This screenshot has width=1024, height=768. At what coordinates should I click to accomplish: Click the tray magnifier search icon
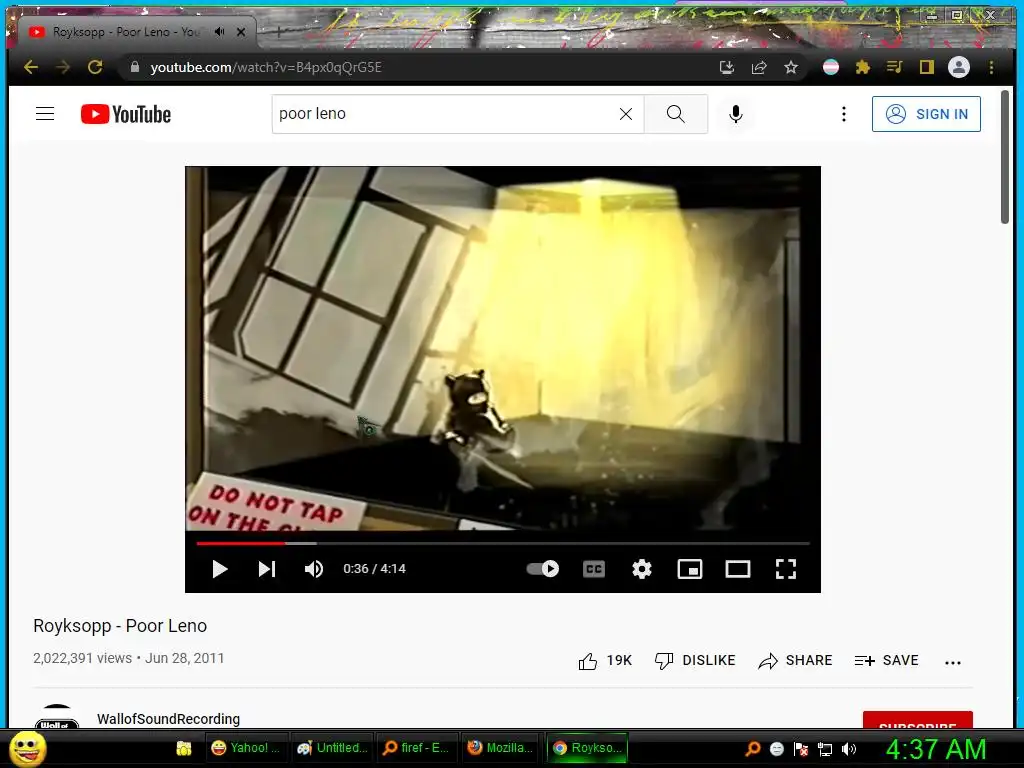point(752,748)
